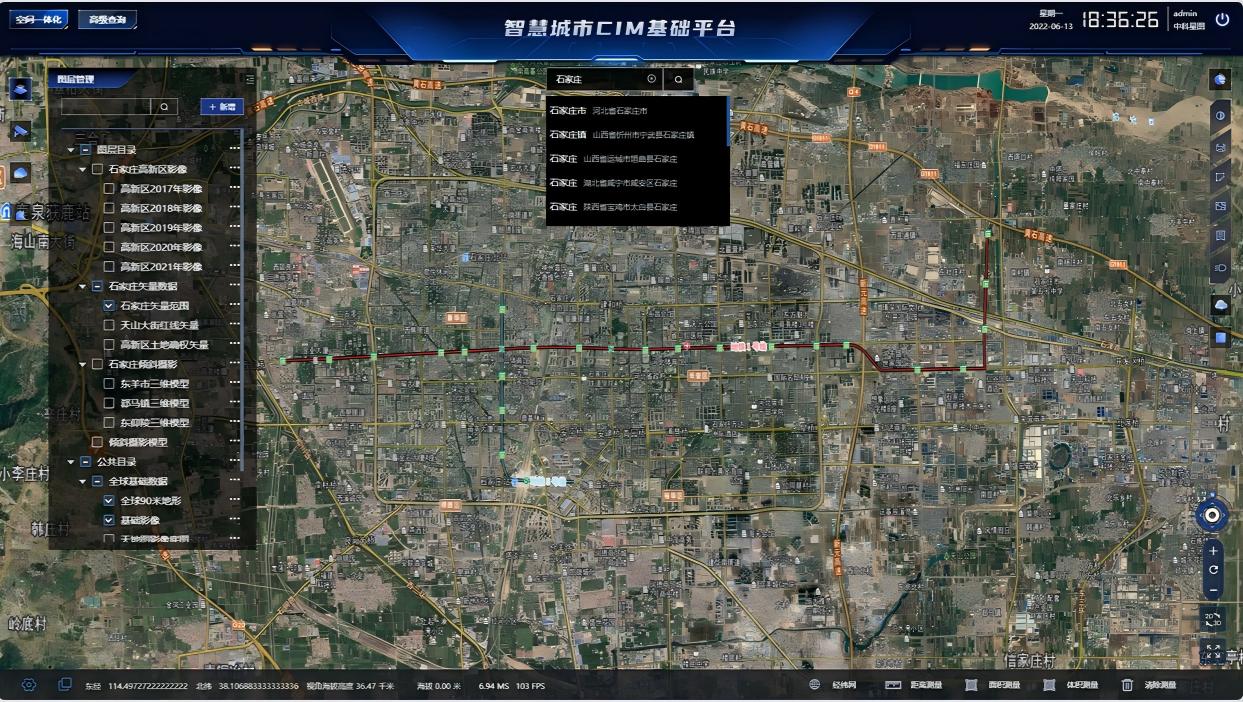This screenshot has width=1243, height=702.
Task: Zoom in with the plus icon
Action: pos(1213,550)
